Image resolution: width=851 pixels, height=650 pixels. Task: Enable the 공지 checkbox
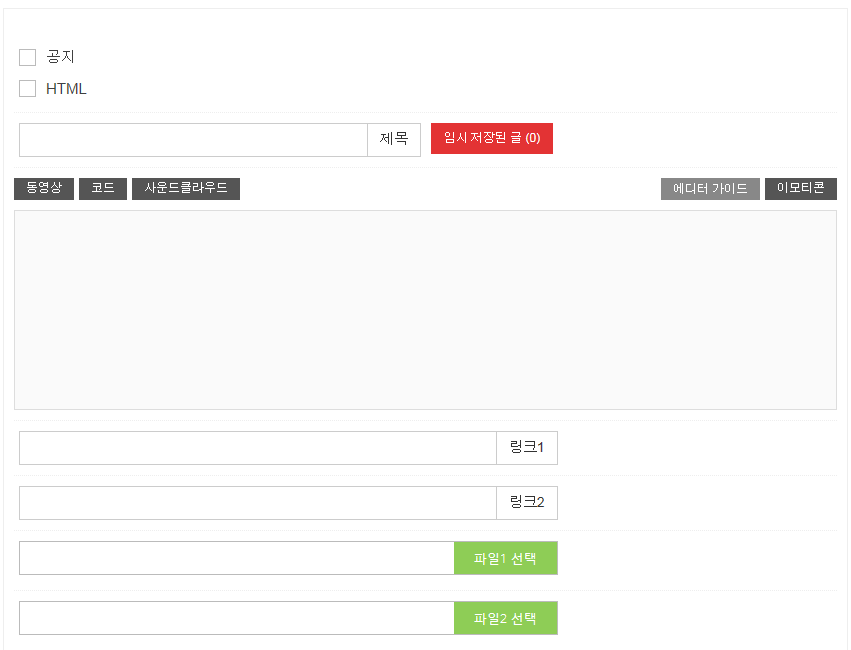28,58
